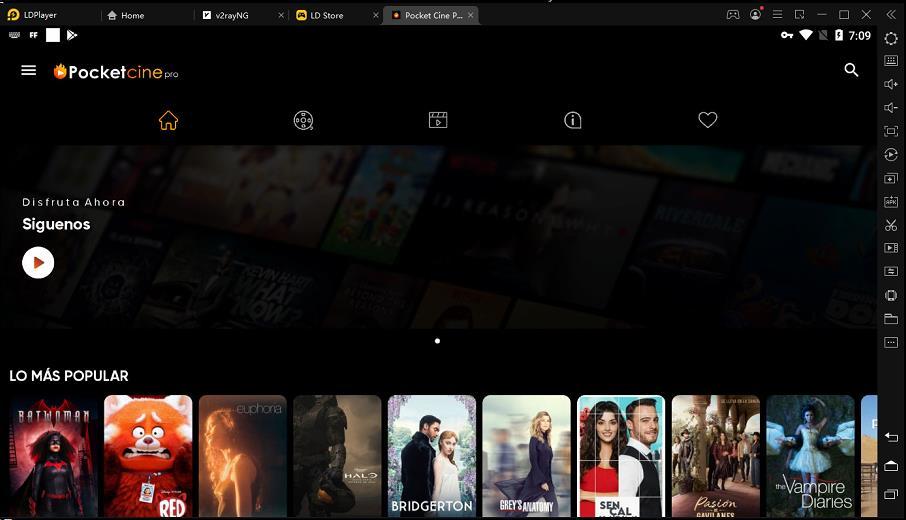The image size is (906, 520).
Task: Open the info tab icon
Action: (573, 120)
